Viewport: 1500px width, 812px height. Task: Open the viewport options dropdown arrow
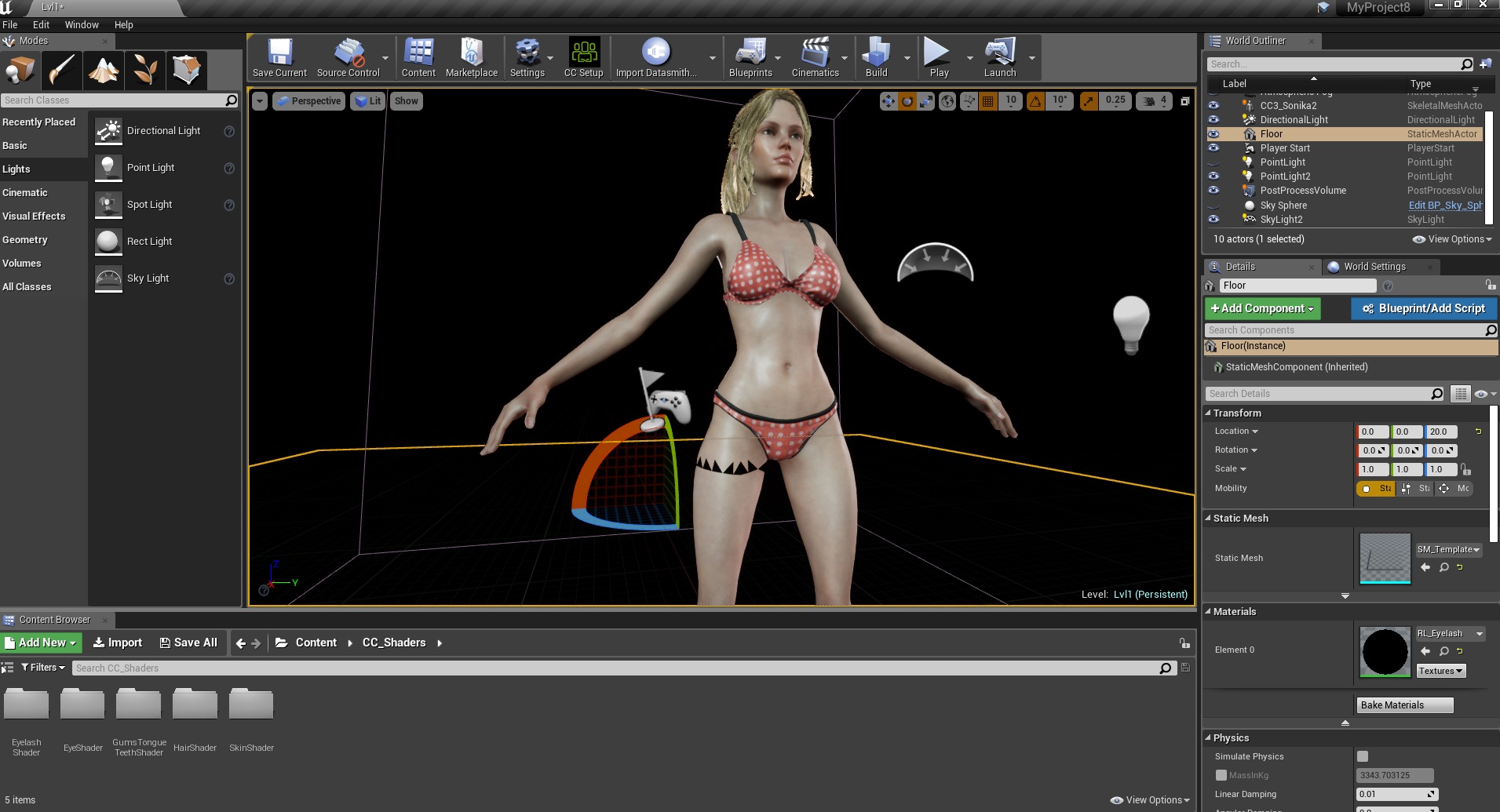(260, 101)
